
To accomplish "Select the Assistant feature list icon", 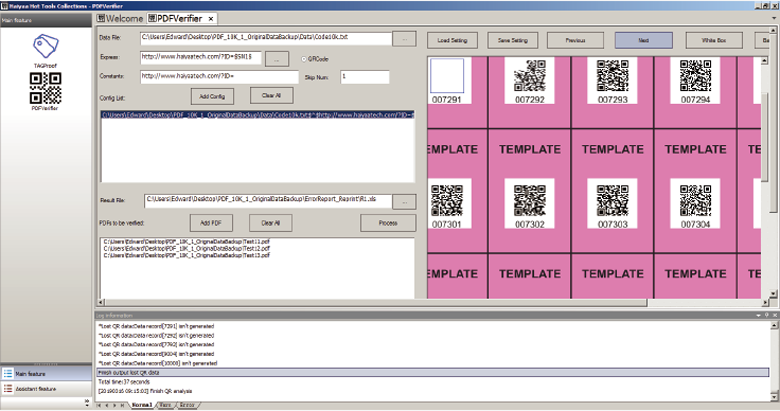I will pos(8,388).
